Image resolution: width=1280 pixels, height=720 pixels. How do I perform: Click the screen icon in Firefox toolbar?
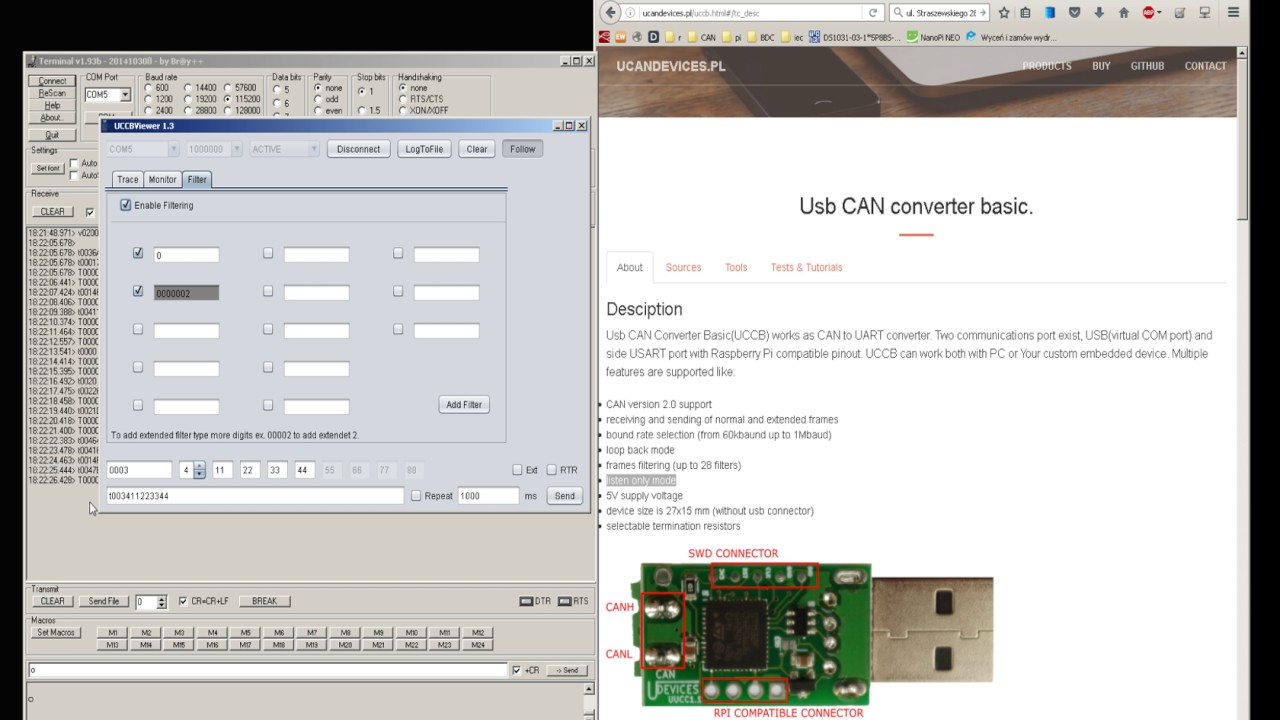click(x=1204, y=13)
